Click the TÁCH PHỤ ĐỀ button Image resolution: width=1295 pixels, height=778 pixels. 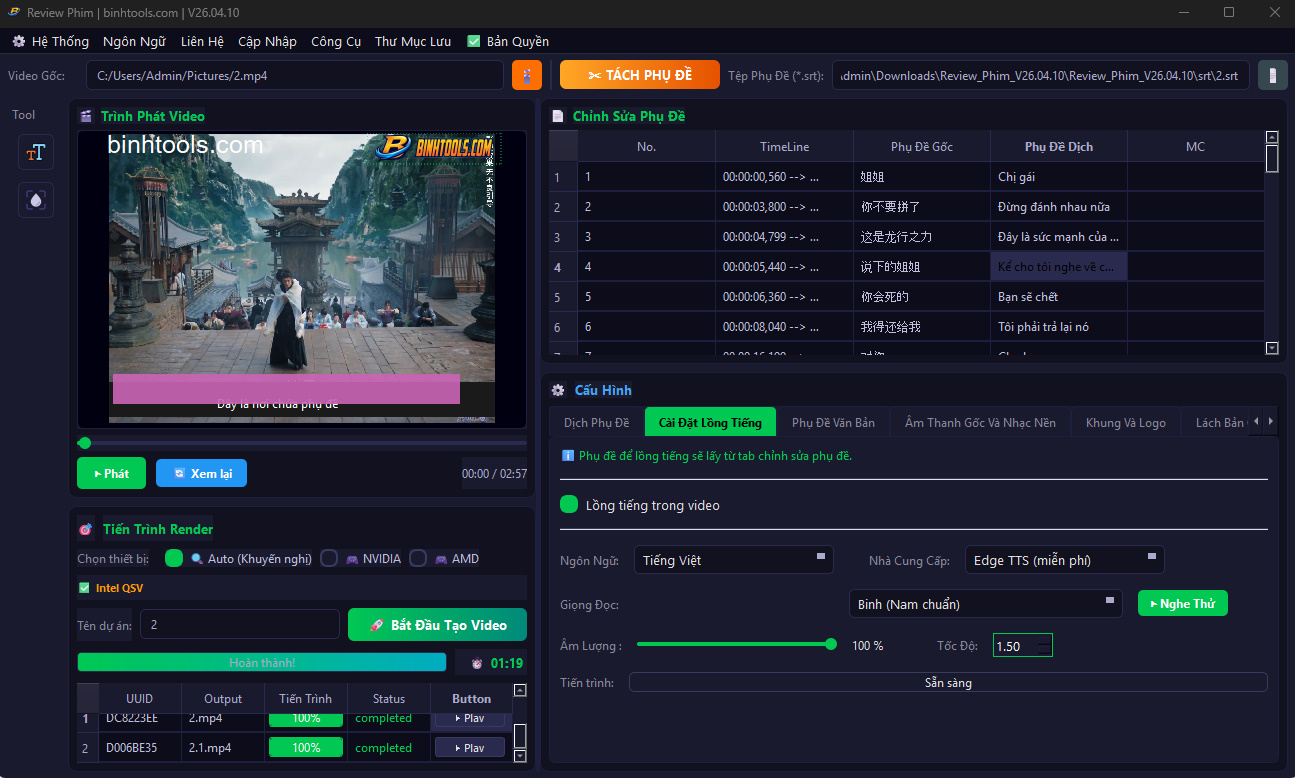[639, 76]
